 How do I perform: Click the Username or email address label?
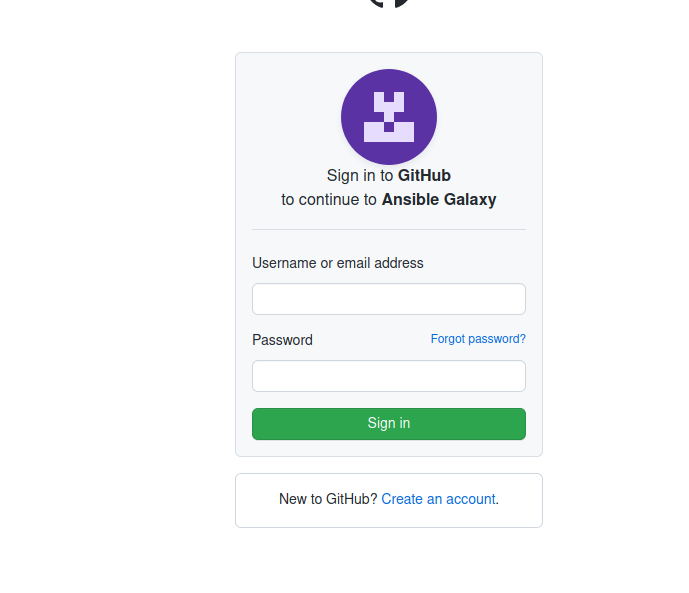click(x=338, y=263)
